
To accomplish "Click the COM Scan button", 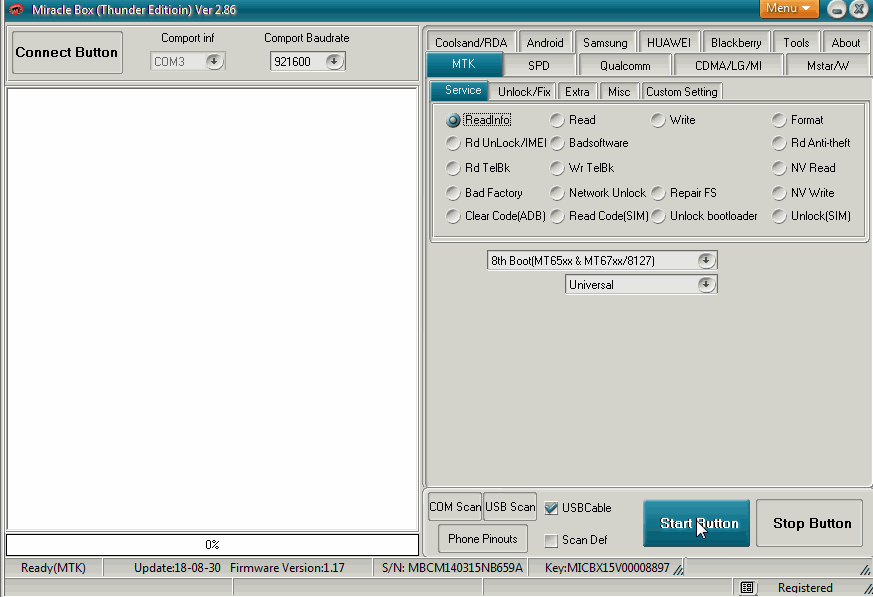I will click(455, 507).
